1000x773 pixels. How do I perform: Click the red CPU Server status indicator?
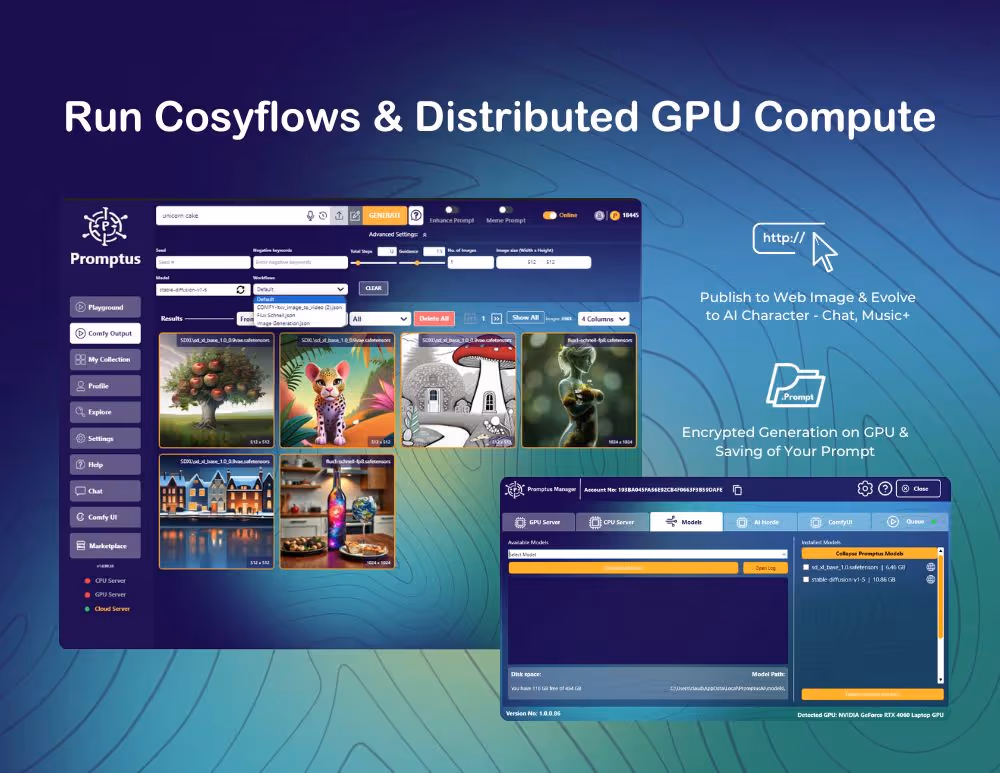[x=87, y=581]
